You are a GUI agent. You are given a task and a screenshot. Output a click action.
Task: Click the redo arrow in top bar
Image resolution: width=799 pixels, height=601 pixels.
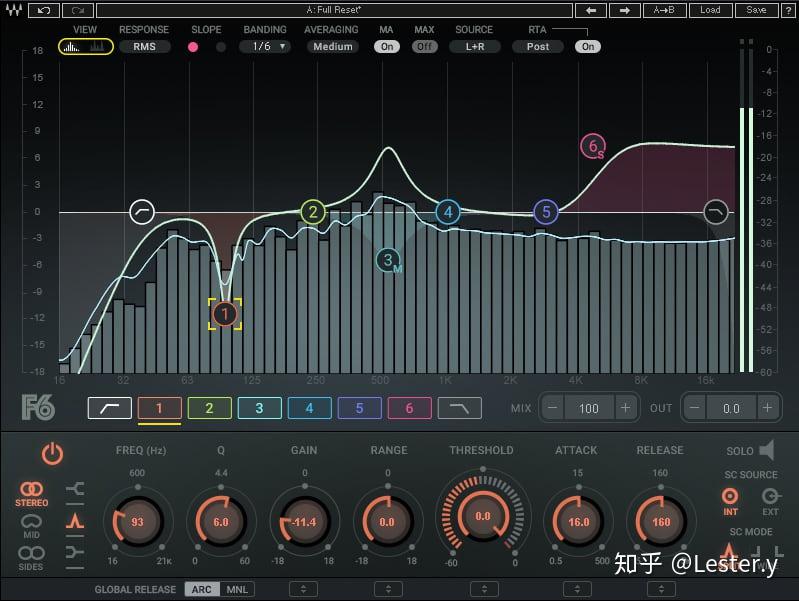point(78,10)
